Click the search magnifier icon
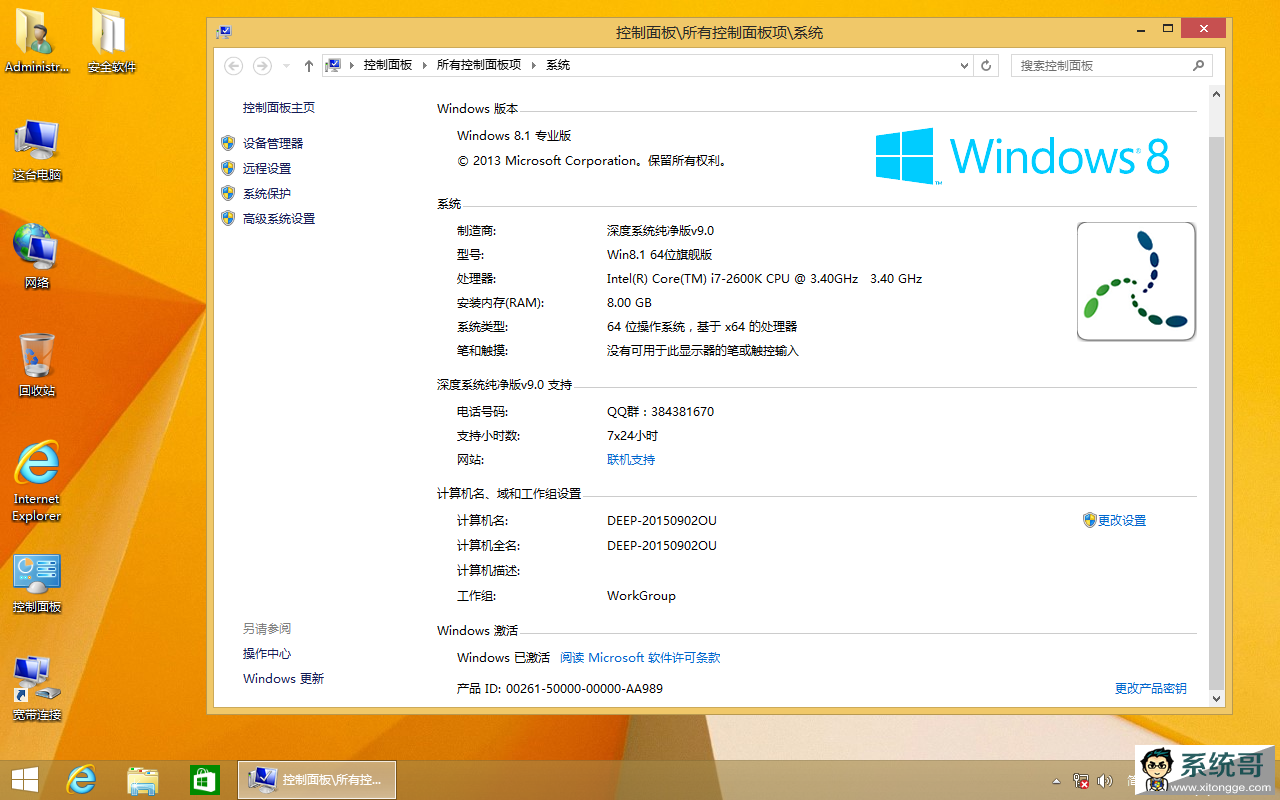The width and height of the screenshot is (1280, 800). 1198,65
